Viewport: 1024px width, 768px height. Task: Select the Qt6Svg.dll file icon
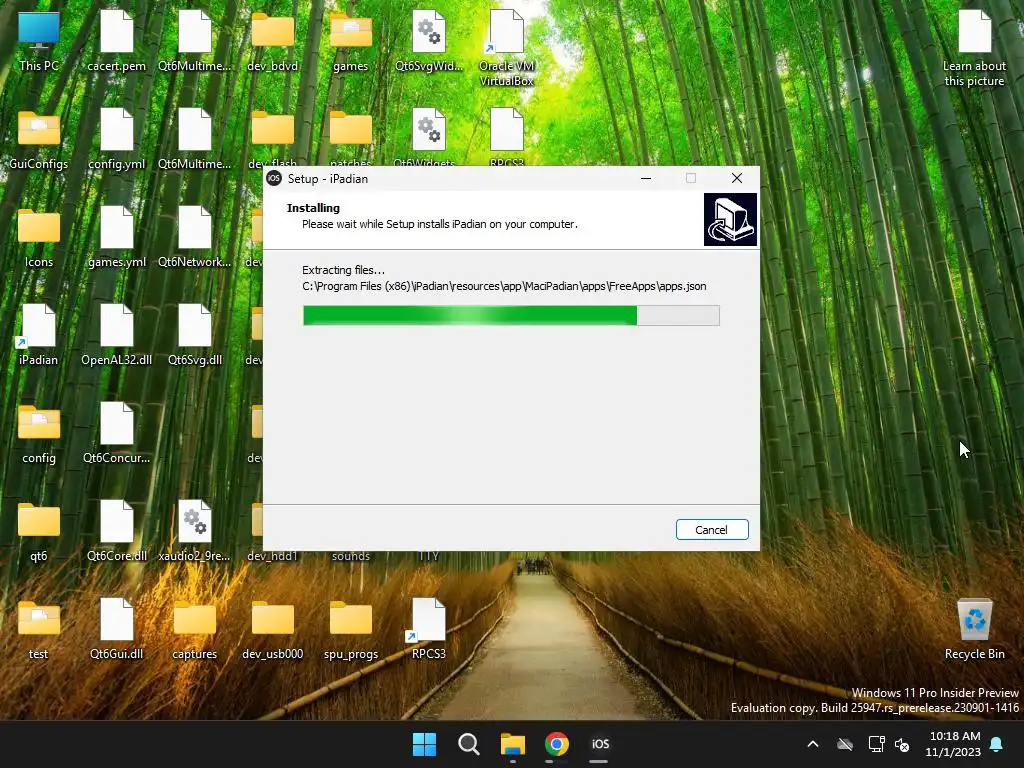195,335
